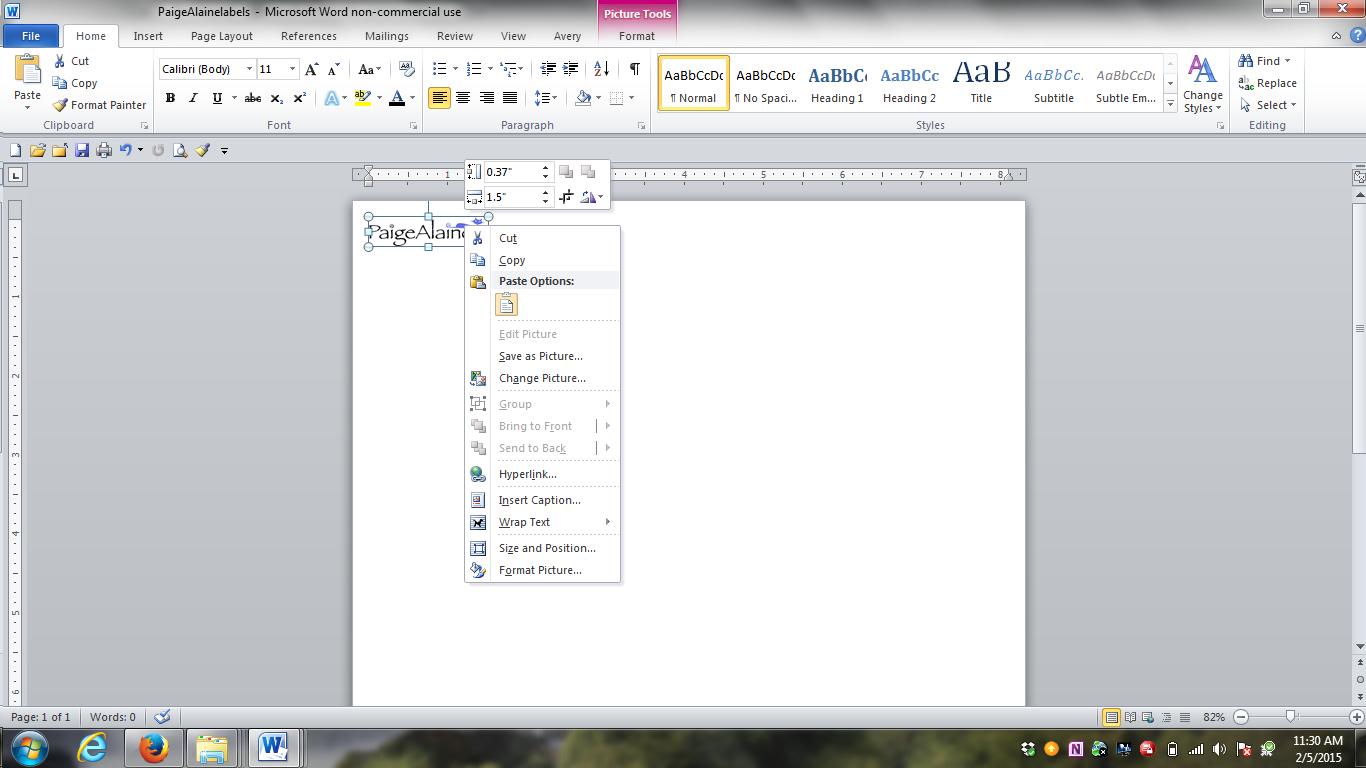
Task: Click the Replace button in Editing group
Action: [x=1267, y=83]
